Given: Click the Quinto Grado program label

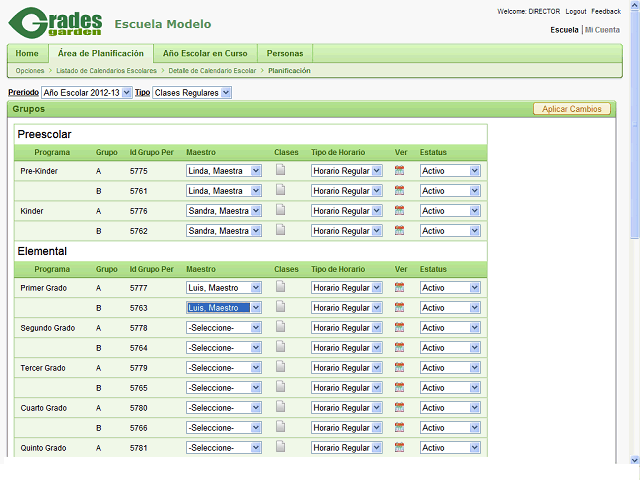Looking at the screenshot, I should click(43, 448).
